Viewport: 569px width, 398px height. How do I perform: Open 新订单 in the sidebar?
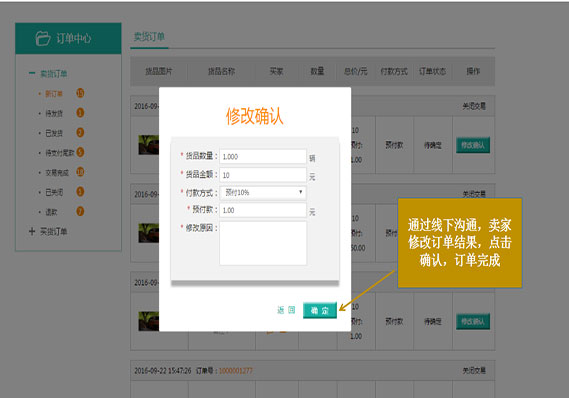tap(54, 94)
